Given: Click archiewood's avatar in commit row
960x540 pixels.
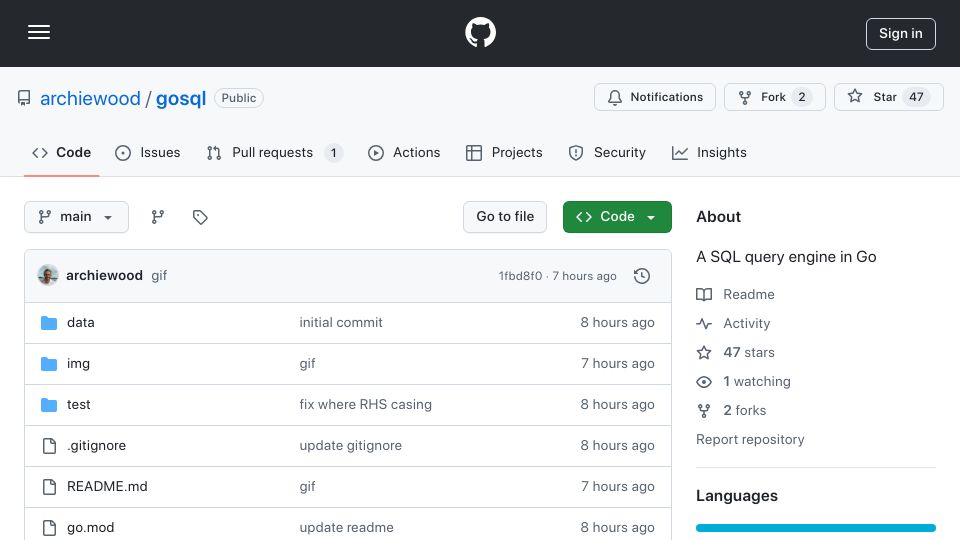Looking at the screenshot, I should click(48, 276).
